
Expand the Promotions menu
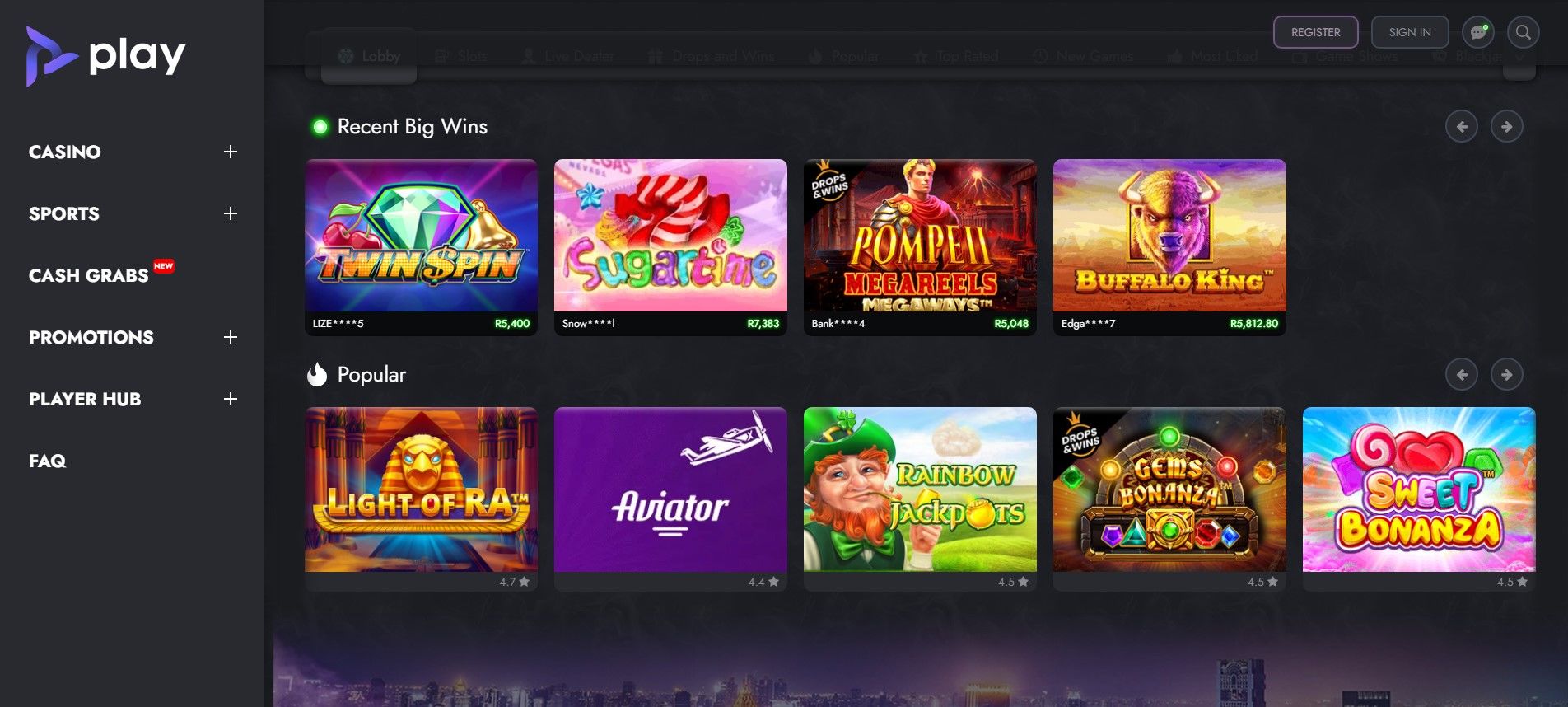tap(231, 337)
